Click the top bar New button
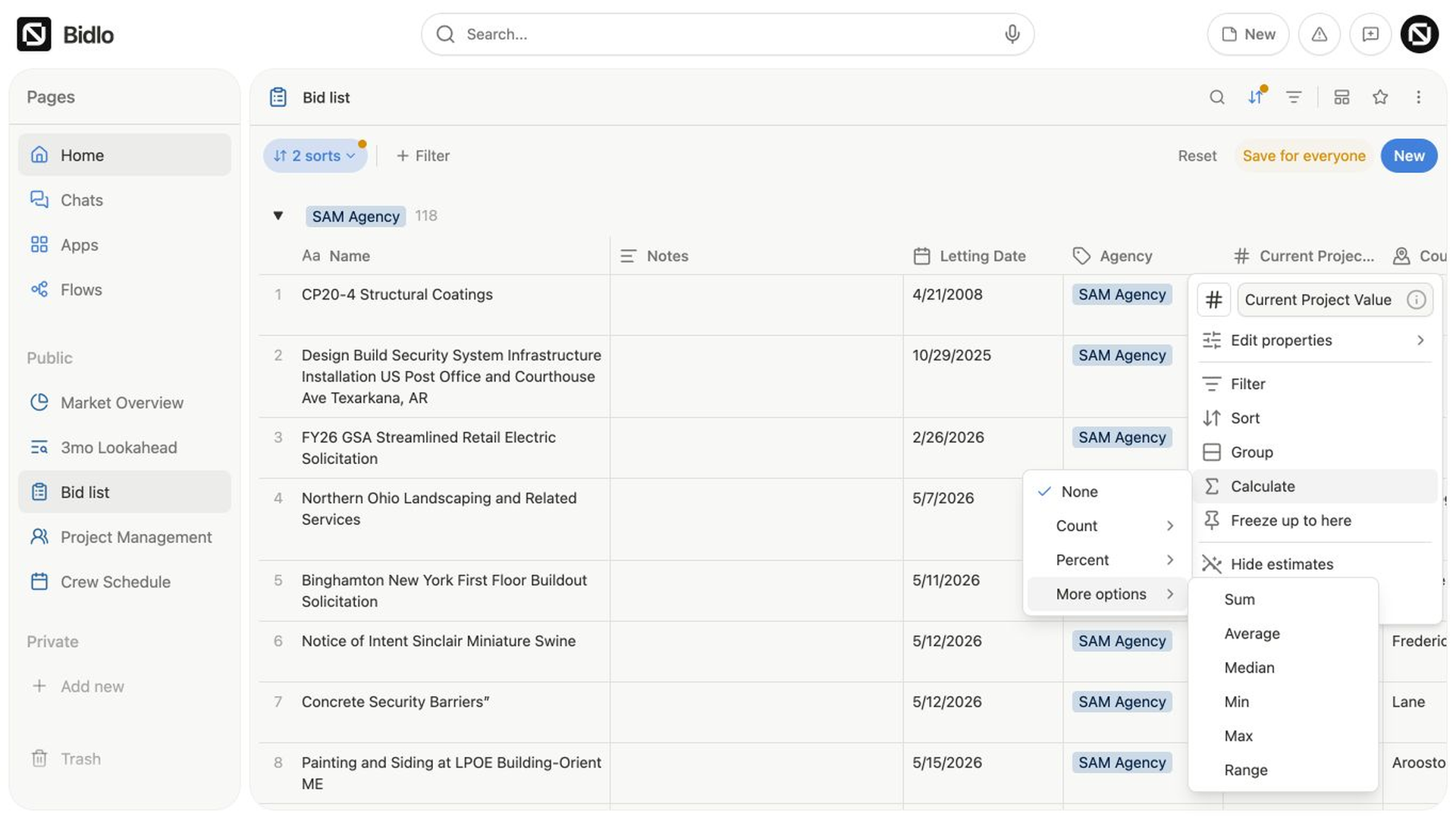 click(x=1247, y=34)
